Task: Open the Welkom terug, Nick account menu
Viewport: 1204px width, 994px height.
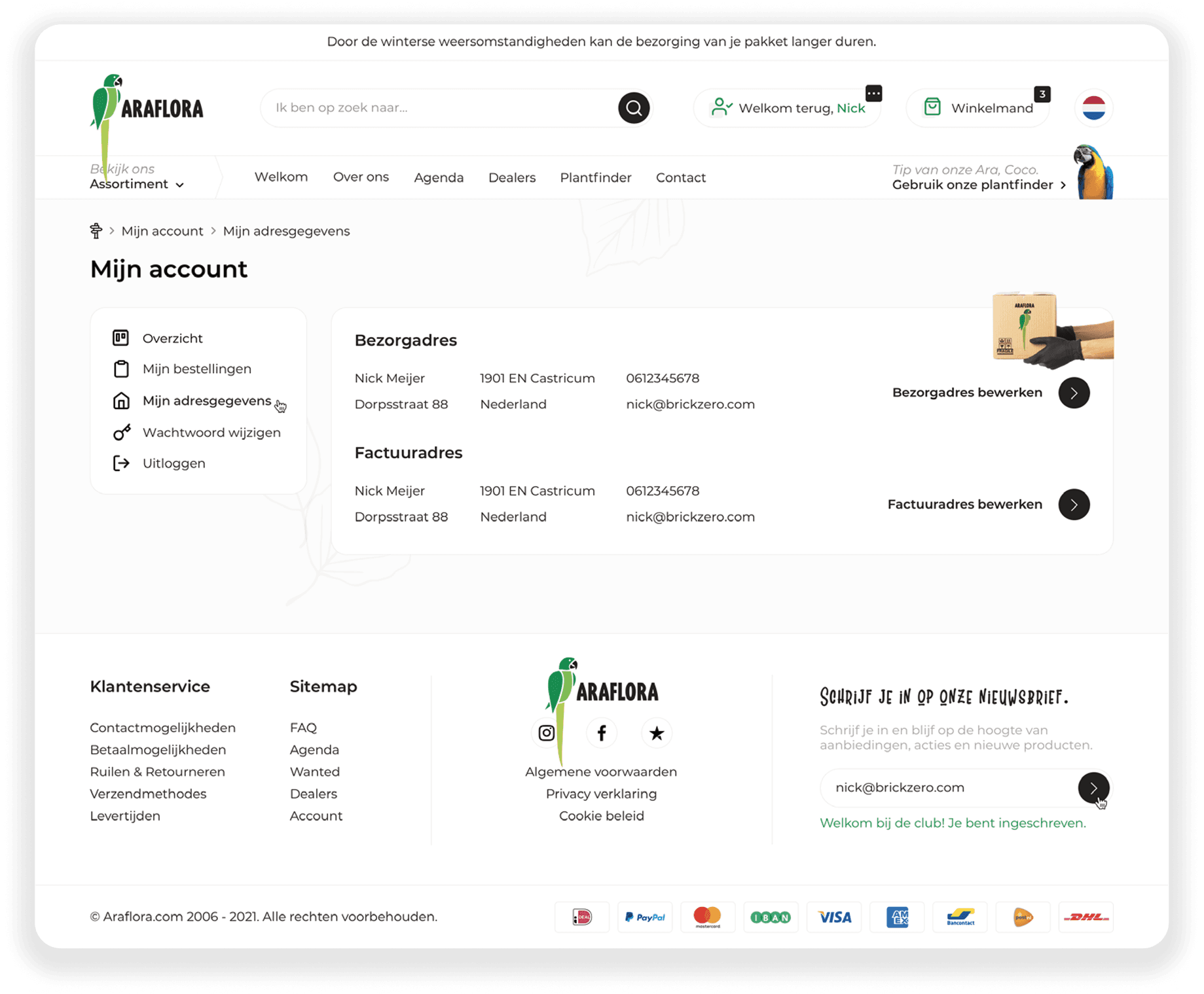Action: coord(787,108)
